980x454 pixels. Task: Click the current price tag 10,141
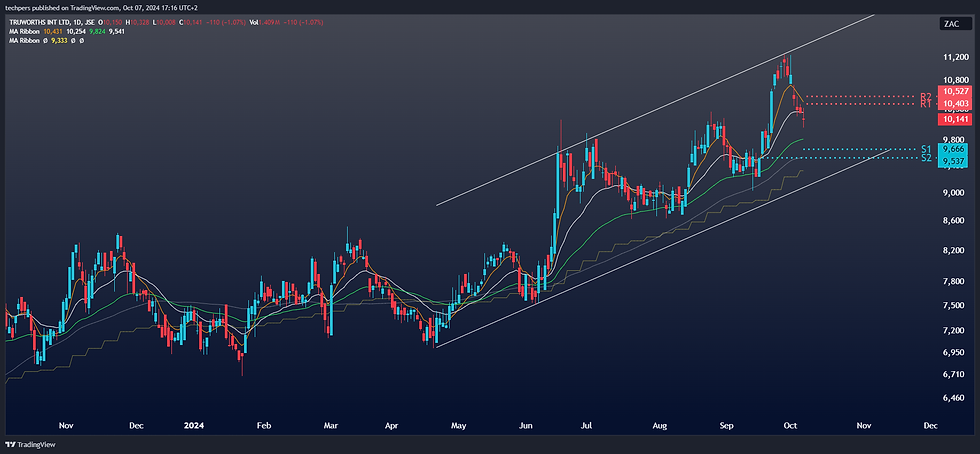[953, 119]
